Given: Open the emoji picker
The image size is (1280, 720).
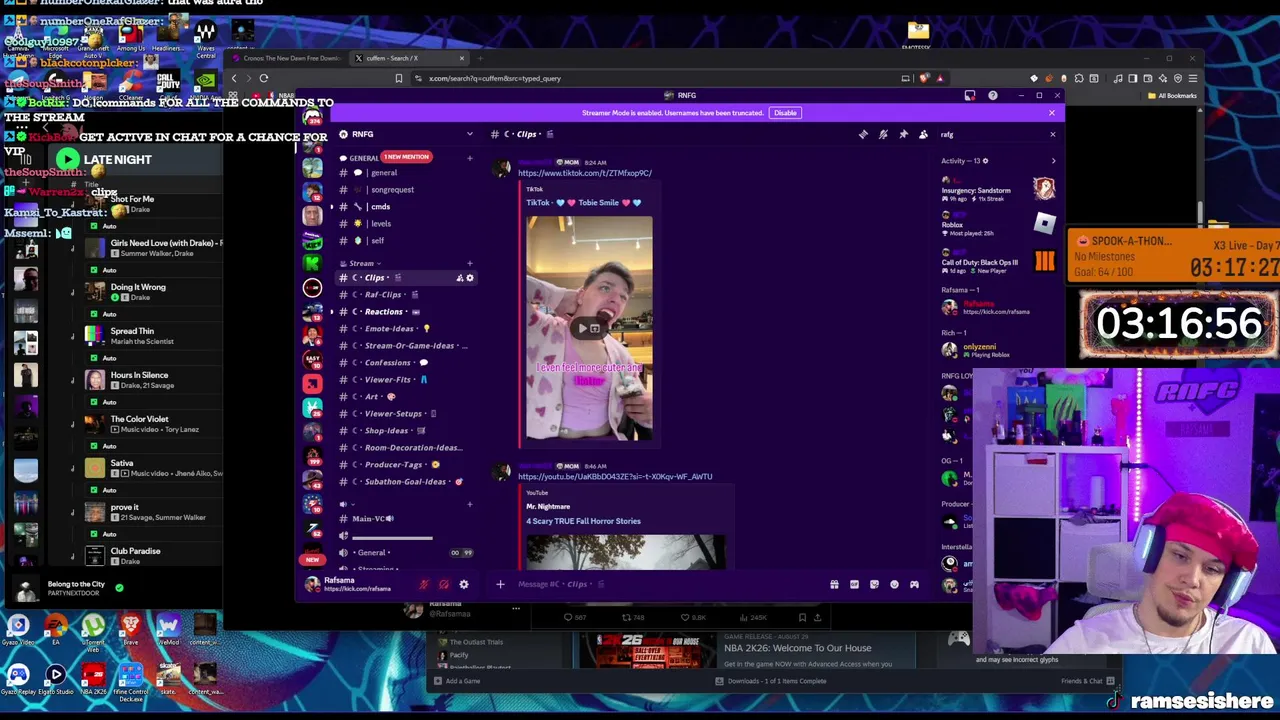Looking at the screenshot, I should [894, 585].
